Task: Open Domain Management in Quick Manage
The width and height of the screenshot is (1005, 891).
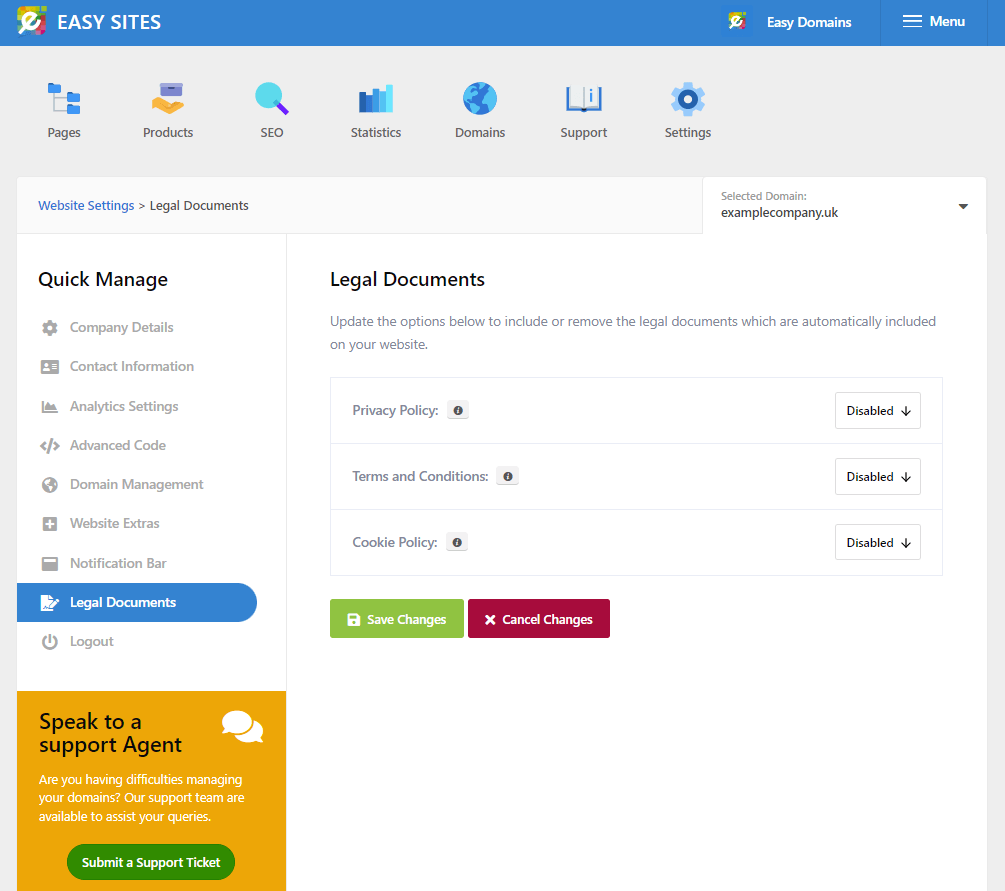Action: click(x=137, y=485)
